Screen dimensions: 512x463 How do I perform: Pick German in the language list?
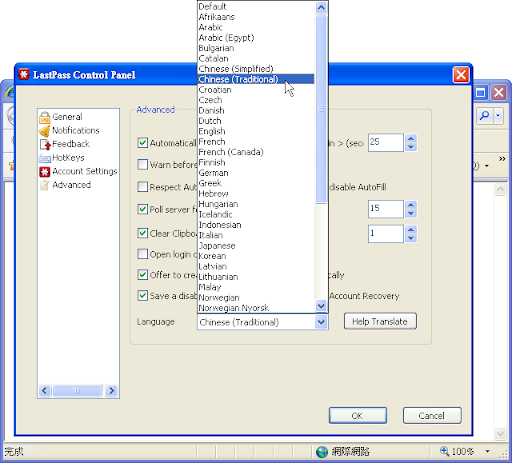pyautogui.click(x=256, y=173)
